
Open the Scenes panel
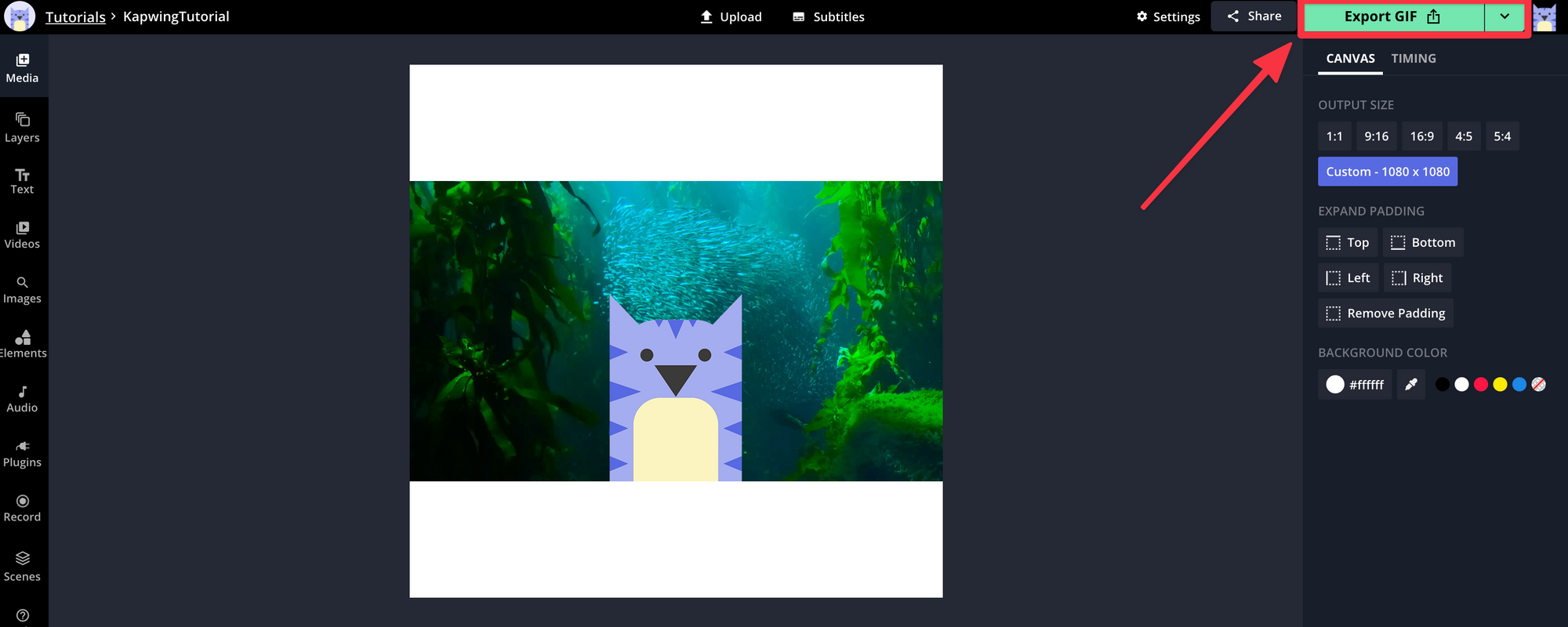point(22,566)
